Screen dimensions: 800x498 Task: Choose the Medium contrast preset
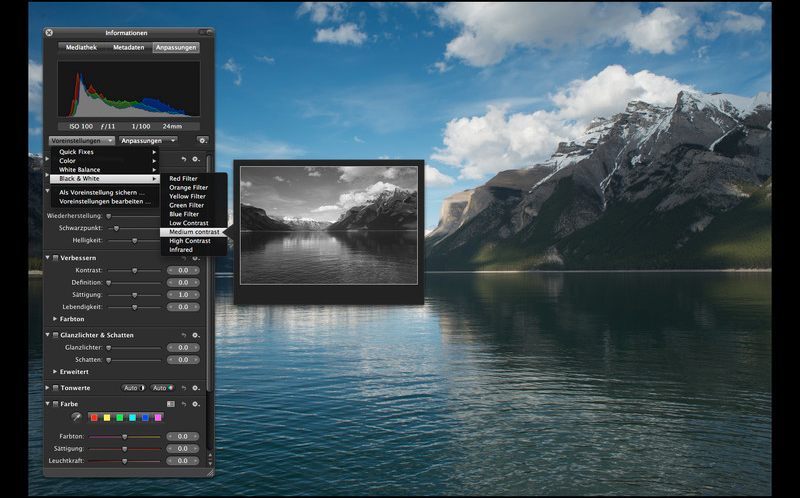194,232
